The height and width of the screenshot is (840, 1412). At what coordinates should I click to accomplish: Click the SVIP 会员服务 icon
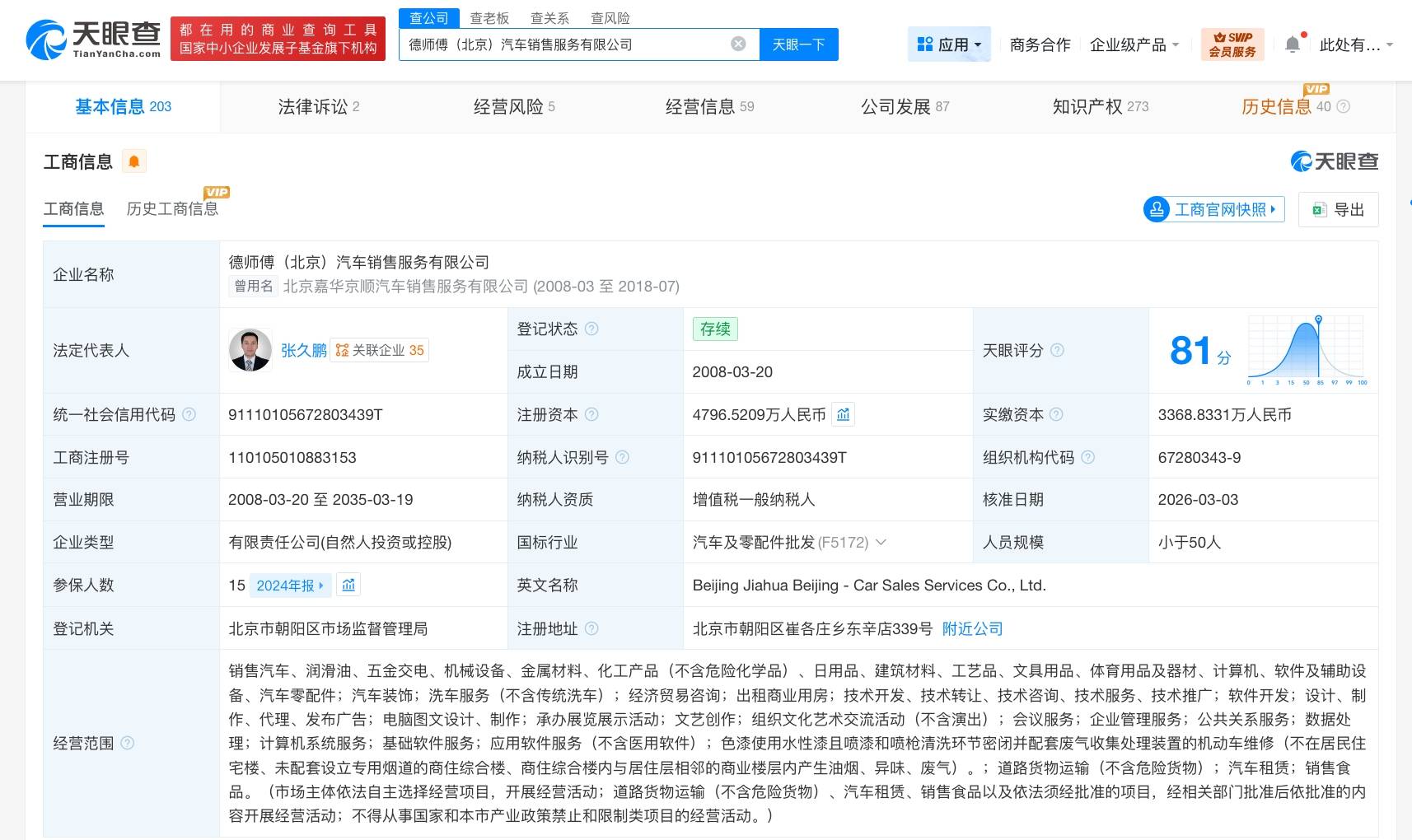pos(1232,43)
